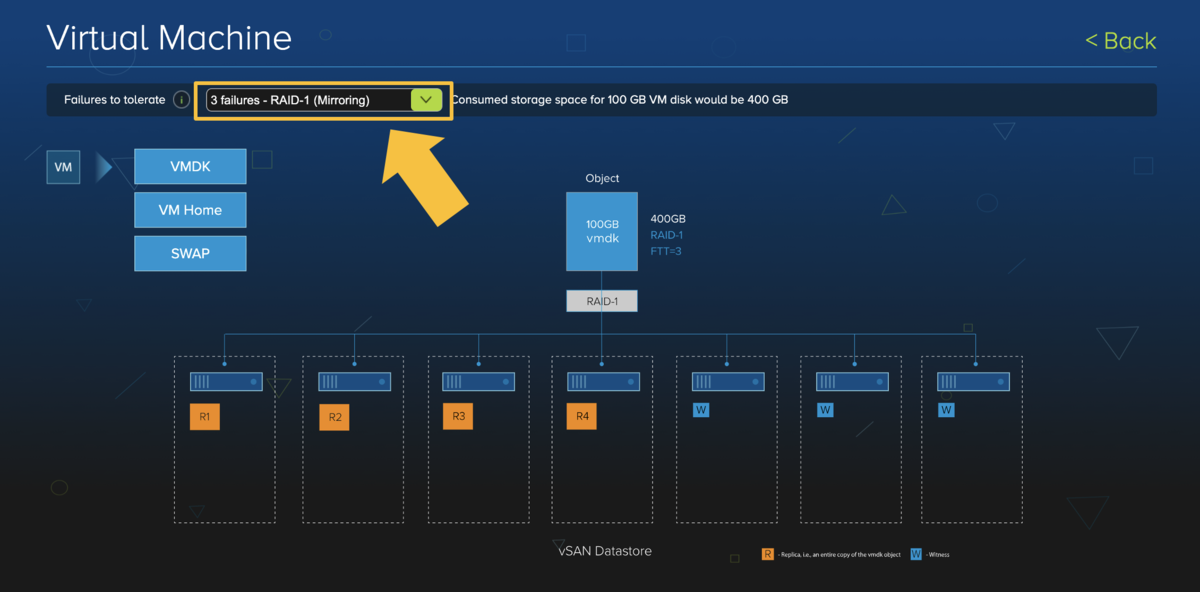Viewport: 1200px width, 592px height.
Task: Select the orange R2 replica component
Action: pyautogui.click(x=333, y=416)
